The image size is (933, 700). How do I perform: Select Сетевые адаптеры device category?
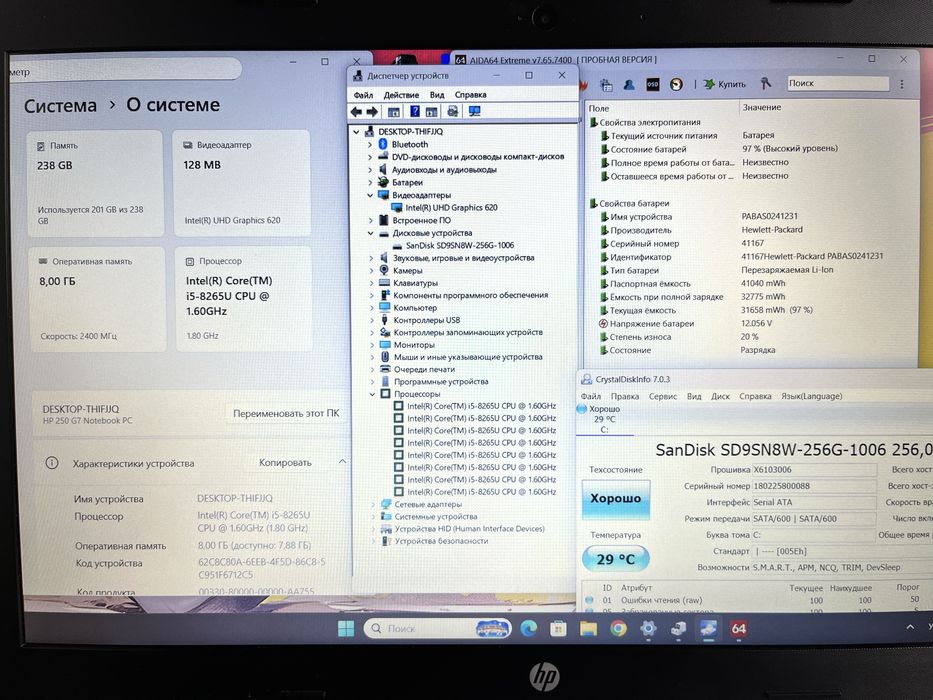coord(428,504)
